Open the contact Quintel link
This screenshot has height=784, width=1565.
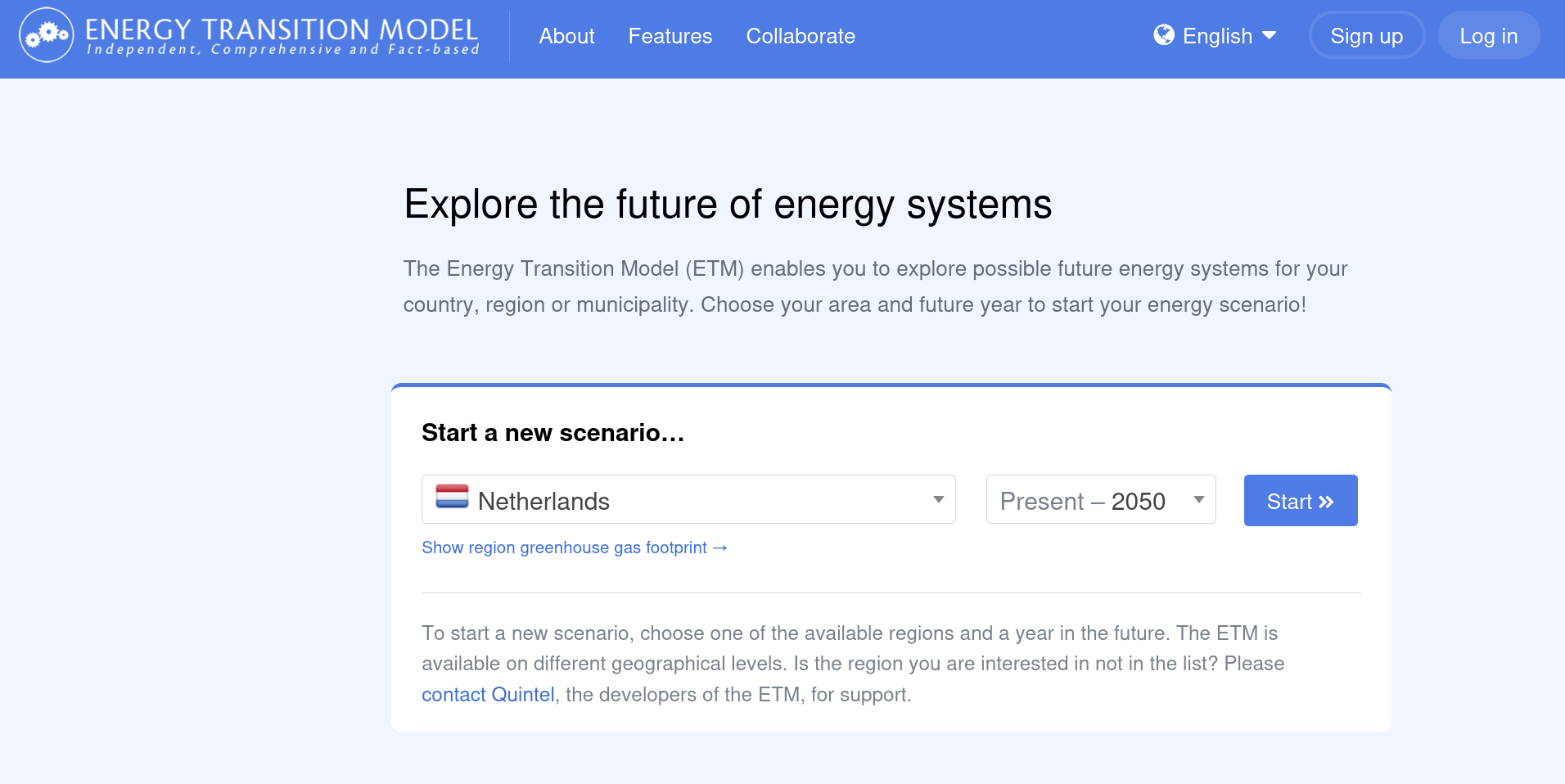click(x=488, y=695)
